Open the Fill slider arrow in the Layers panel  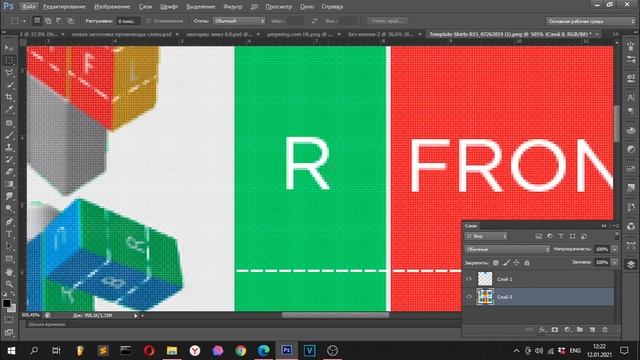pyautogui.click(x=615, y=262)
